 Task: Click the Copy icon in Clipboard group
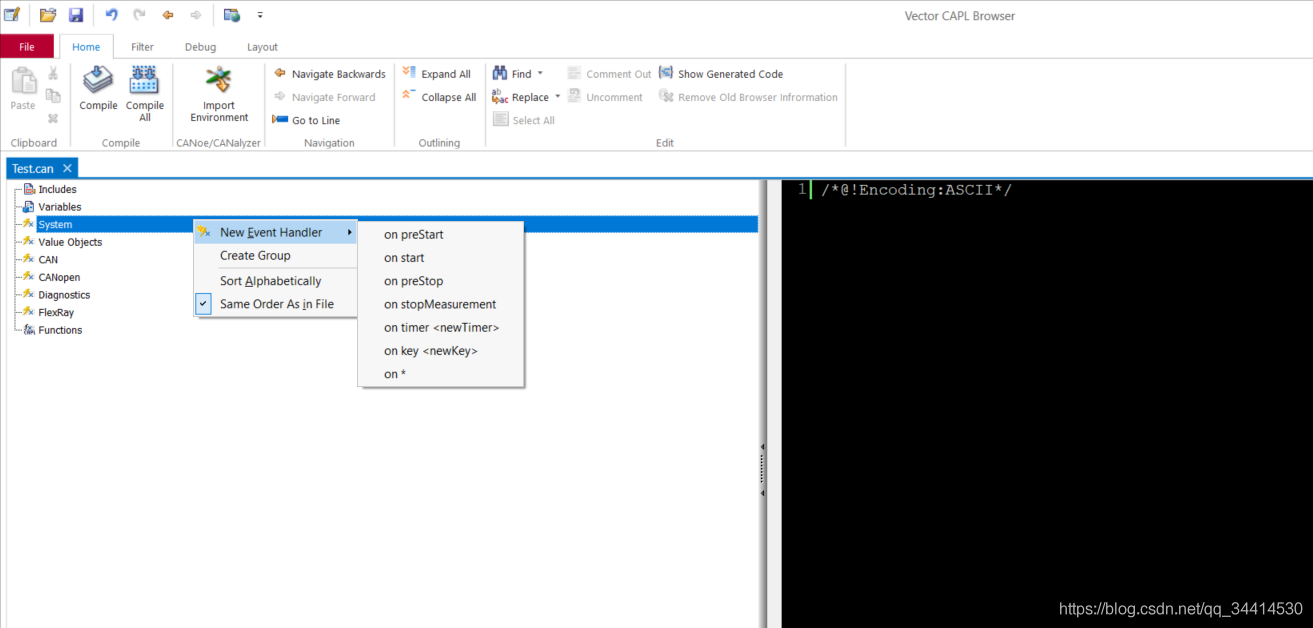pyautogui.click(x=53, y=96)
